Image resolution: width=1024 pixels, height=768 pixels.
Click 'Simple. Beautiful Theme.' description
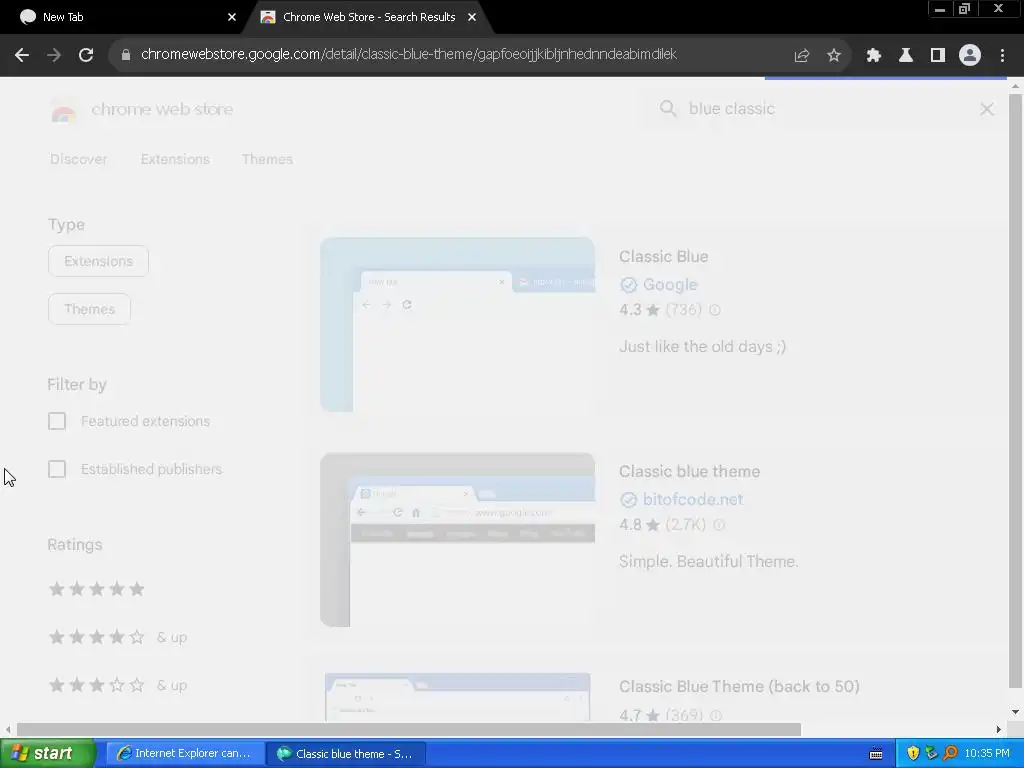click(709, 562)
